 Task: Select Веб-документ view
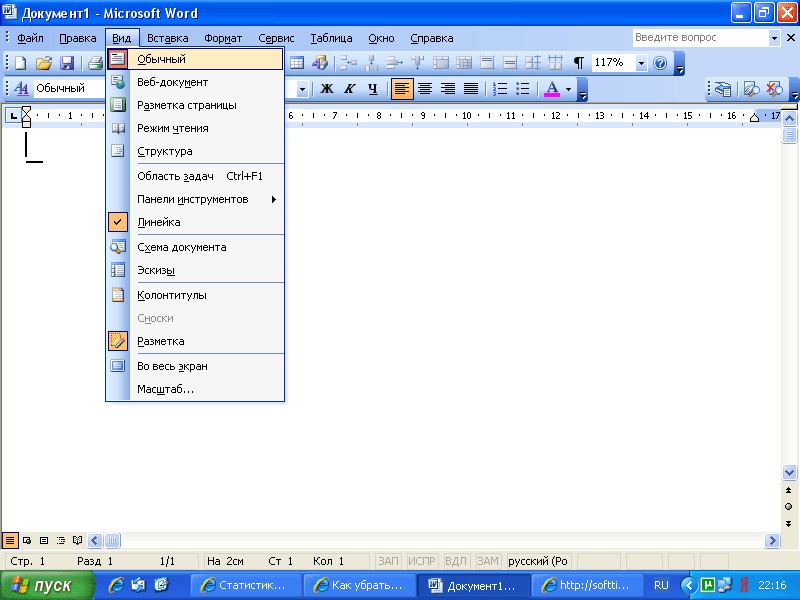point(195,82)
